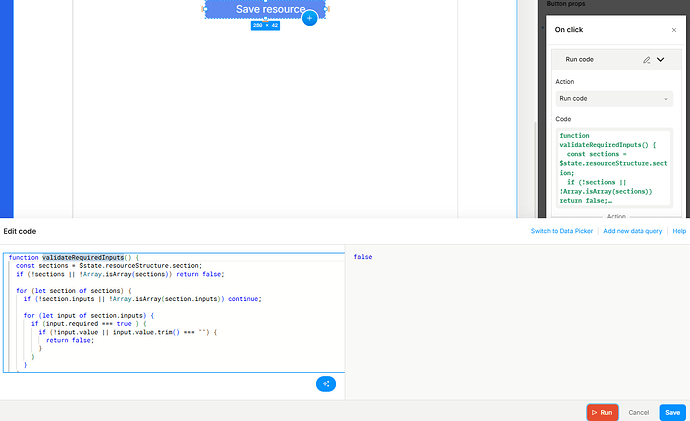Open the Code preview field
690x421 pixels.
point(614,168)
